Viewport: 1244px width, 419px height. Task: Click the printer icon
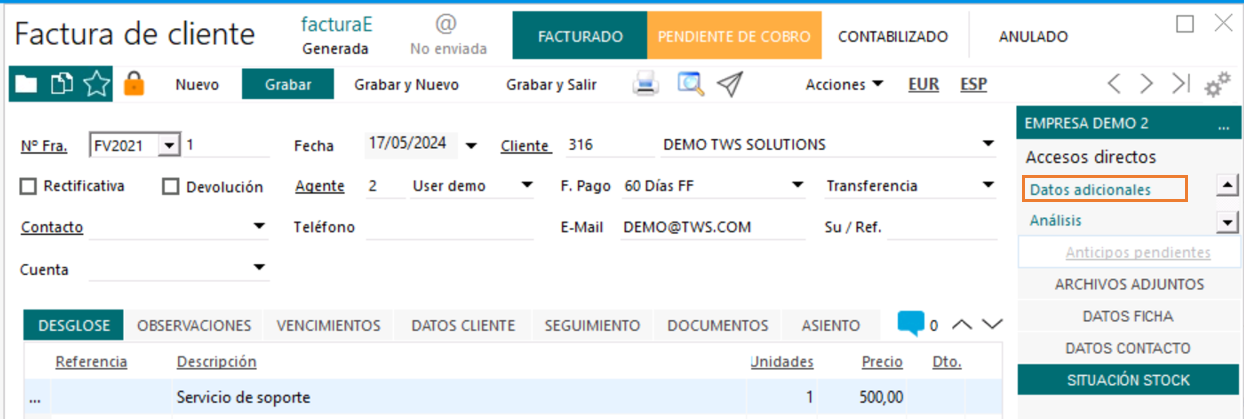click(646, 85)
